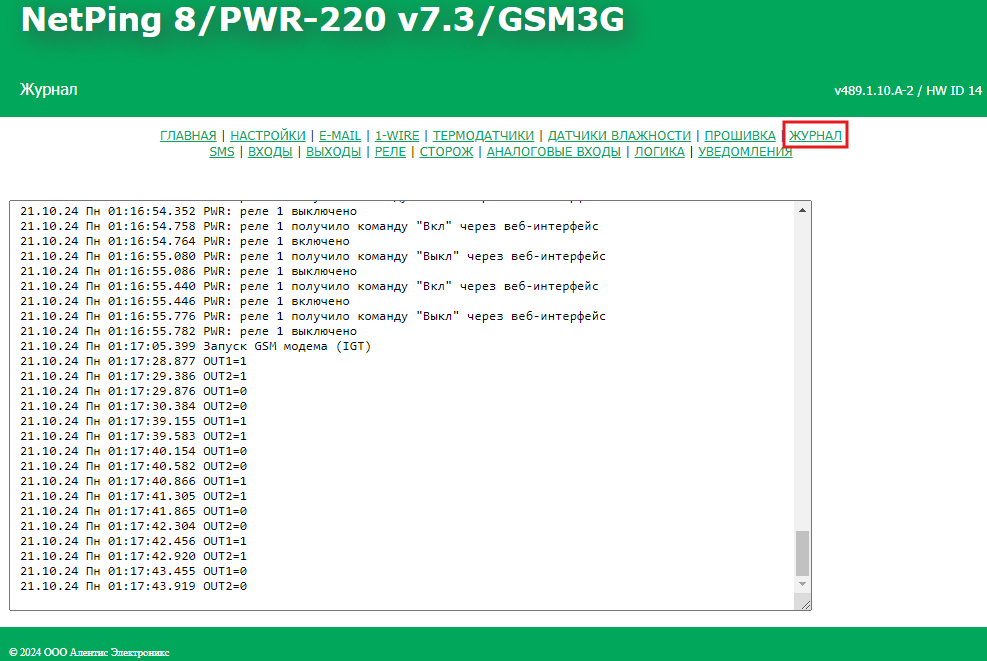This screenshot has height=661, width=987.
Task: Navigate to ВЫХОДЫ outputs page
Action: 333,152
